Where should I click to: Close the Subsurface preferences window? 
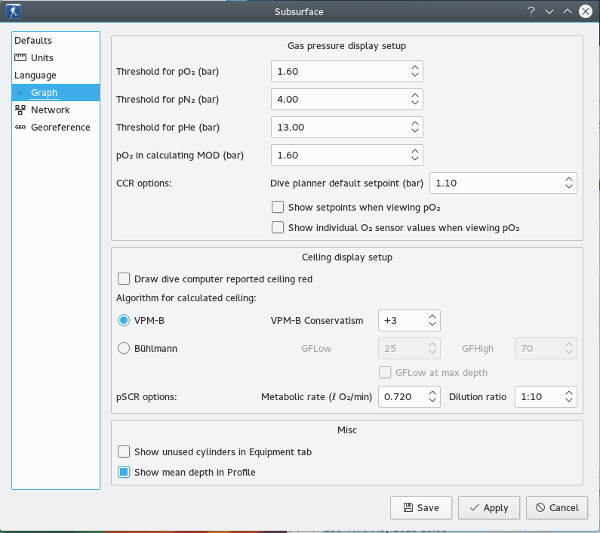point(585,11)
